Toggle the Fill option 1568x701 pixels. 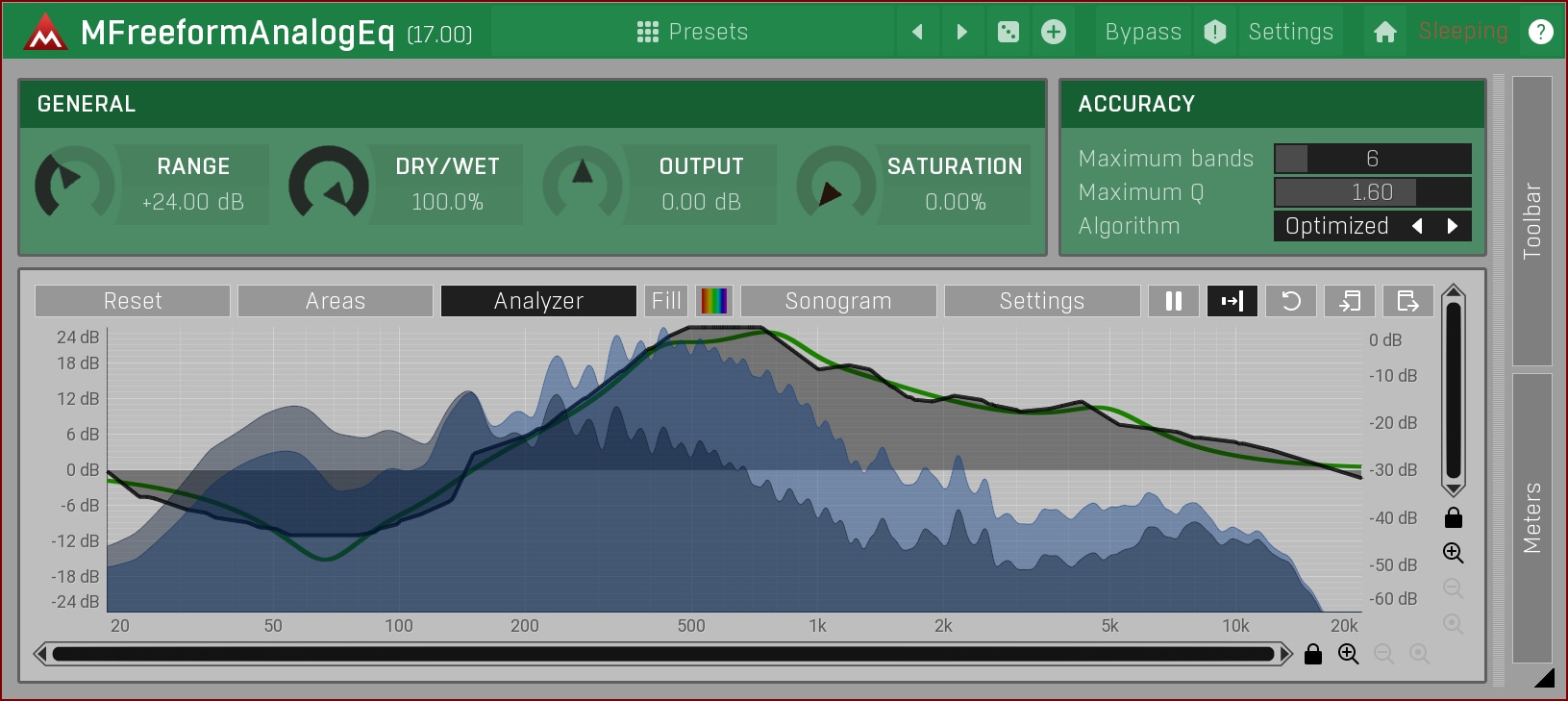(x=666, y=301)
